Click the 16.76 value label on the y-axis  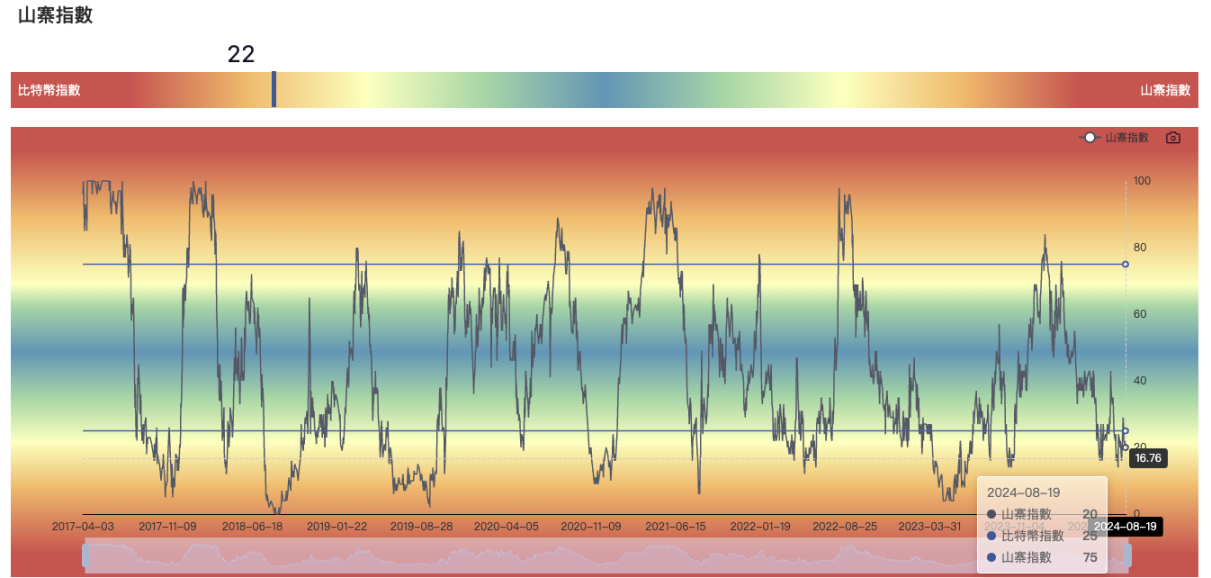coord(1148,459)
